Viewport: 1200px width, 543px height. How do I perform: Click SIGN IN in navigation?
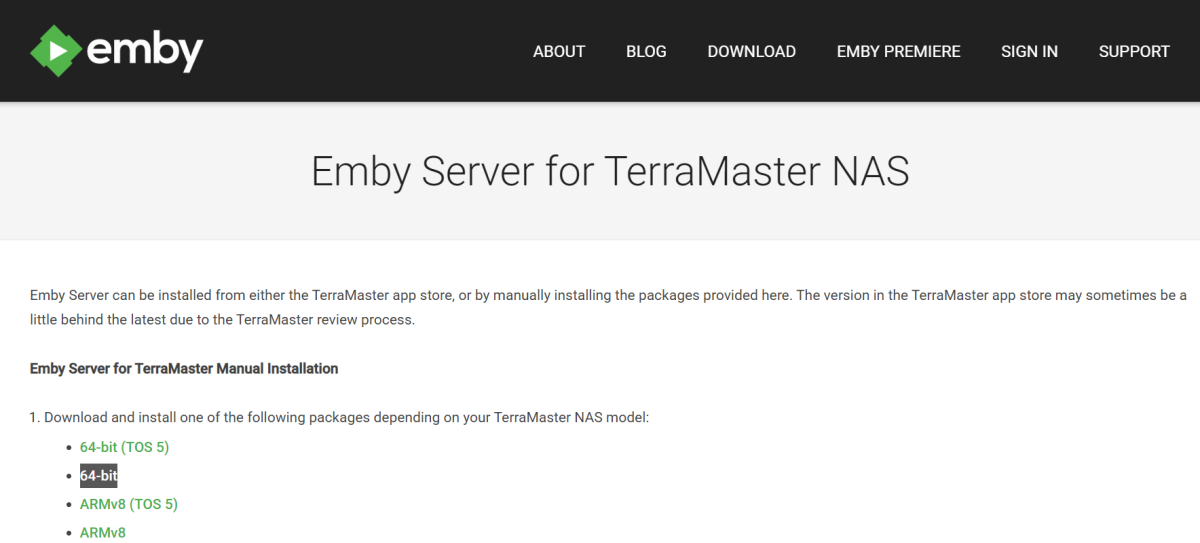click(x=1029, y=51)
